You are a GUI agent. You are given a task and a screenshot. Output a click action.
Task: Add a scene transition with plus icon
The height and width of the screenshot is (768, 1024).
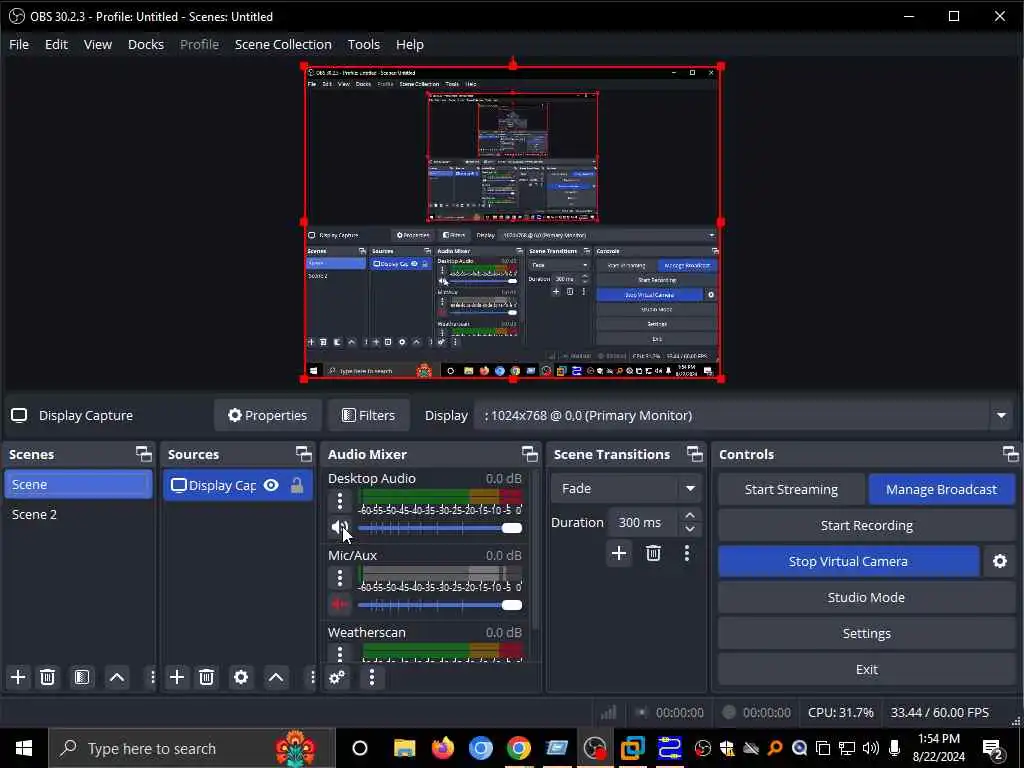(618, 554)
